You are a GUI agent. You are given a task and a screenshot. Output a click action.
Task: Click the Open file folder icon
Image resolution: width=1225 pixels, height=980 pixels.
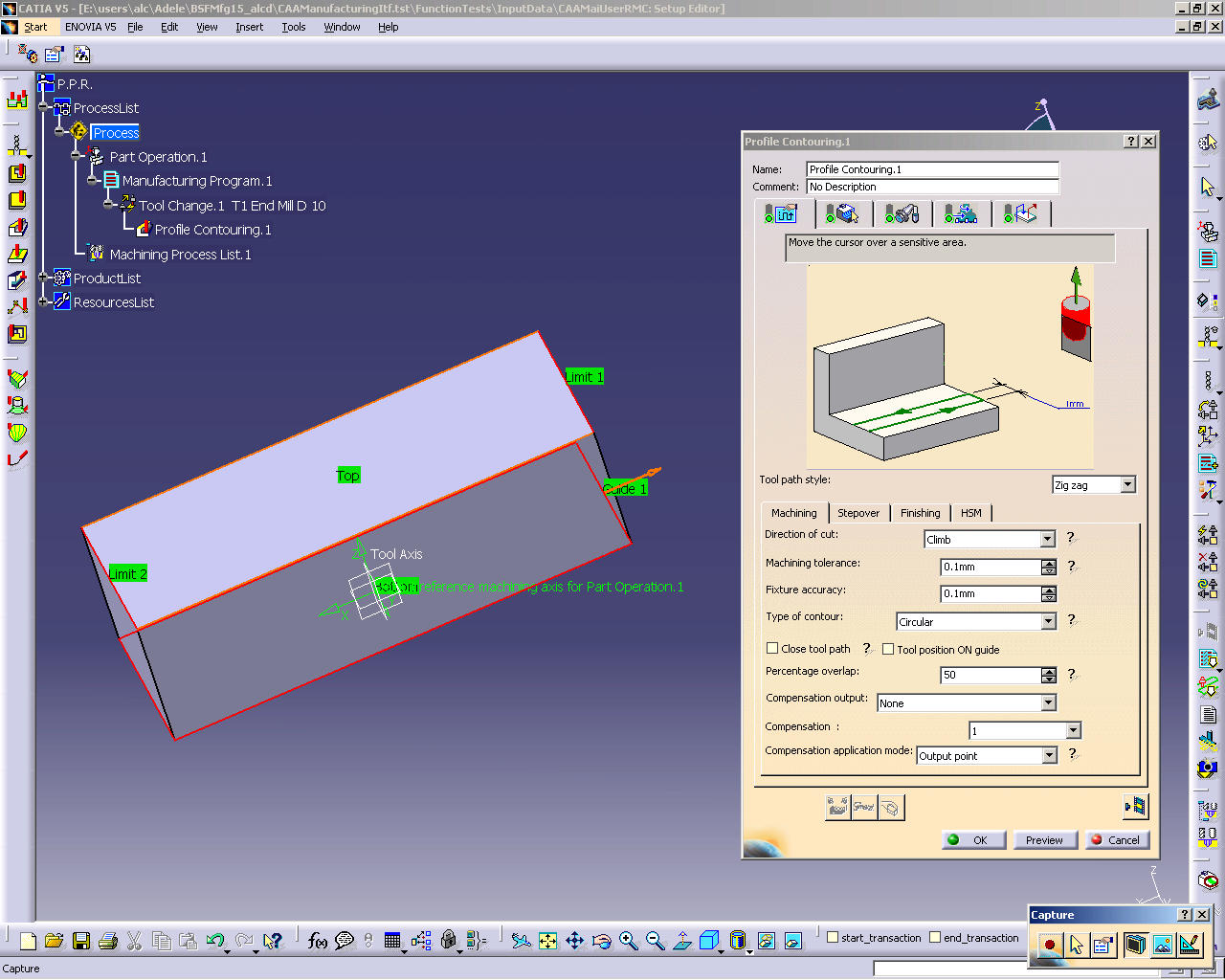[55, 941]
